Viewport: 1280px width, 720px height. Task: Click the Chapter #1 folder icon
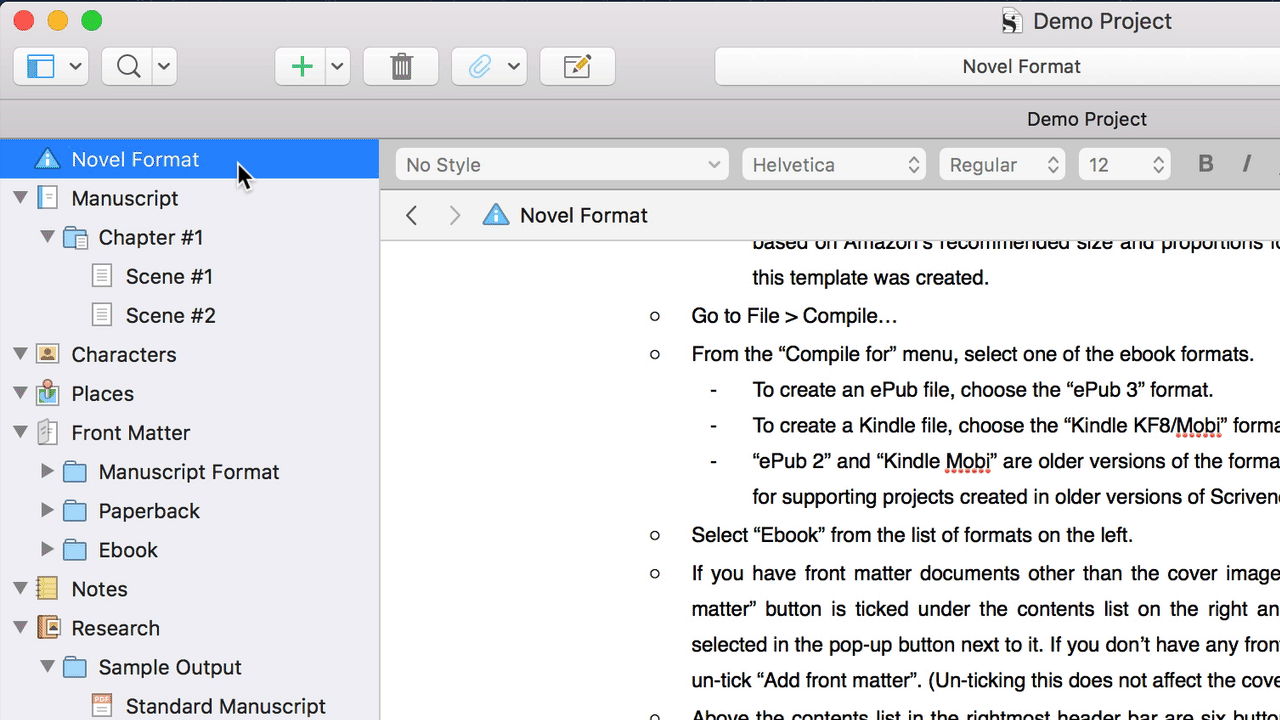coord(75,237)
